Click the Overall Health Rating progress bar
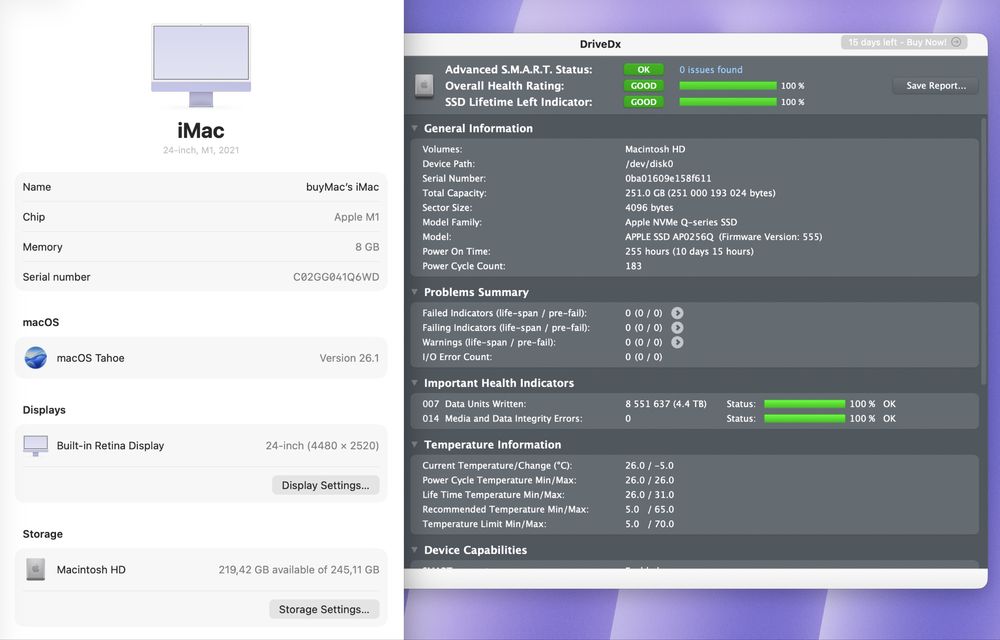Screen dimensions: 1000x640 coord(728,85)
